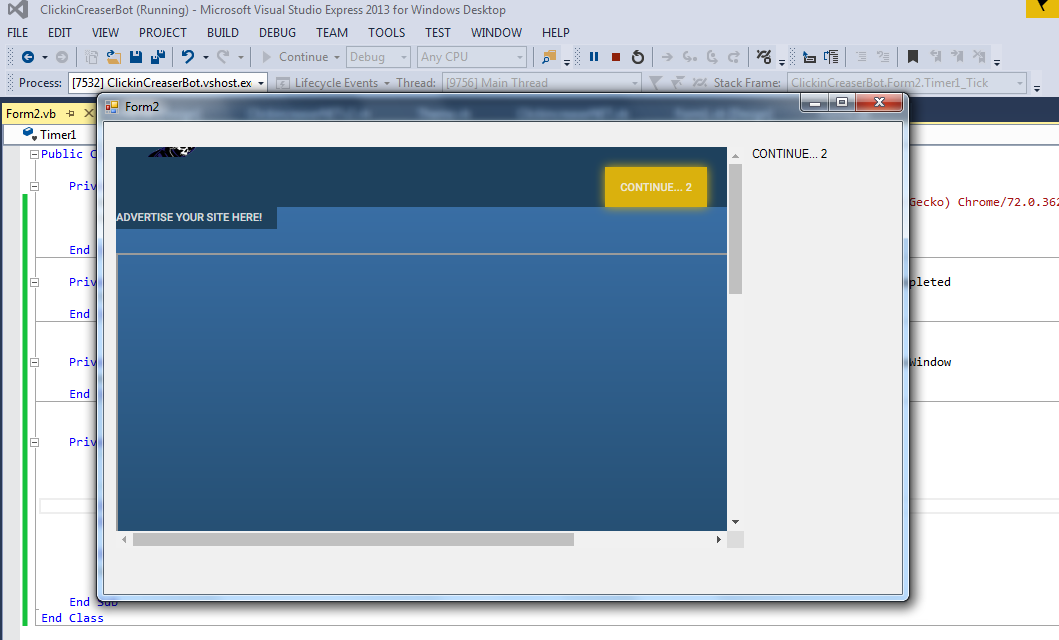Image resolution: width=1059 pixels, height=640 pixels.
Task: Click the Visual Studio logo icon
Action: click(18, 9)
